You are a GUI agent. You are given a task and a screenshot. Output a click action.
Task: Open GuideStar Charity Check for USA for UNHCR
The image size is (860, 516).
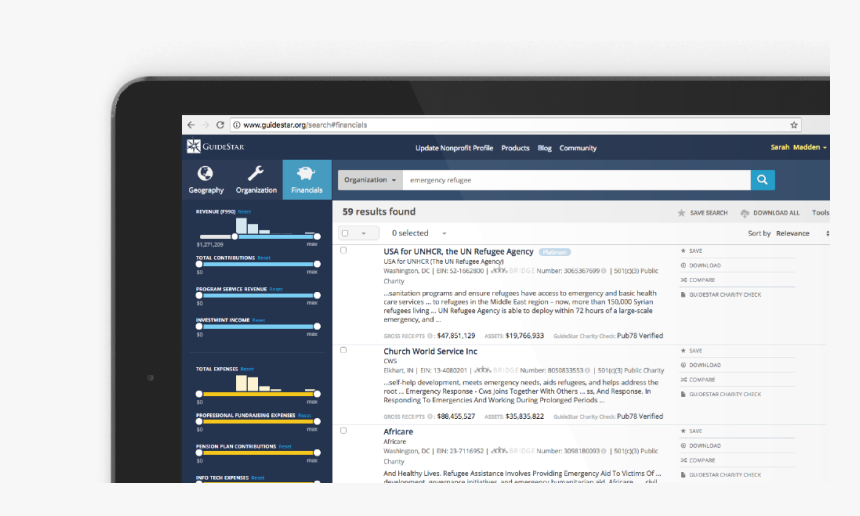(721, 294)
